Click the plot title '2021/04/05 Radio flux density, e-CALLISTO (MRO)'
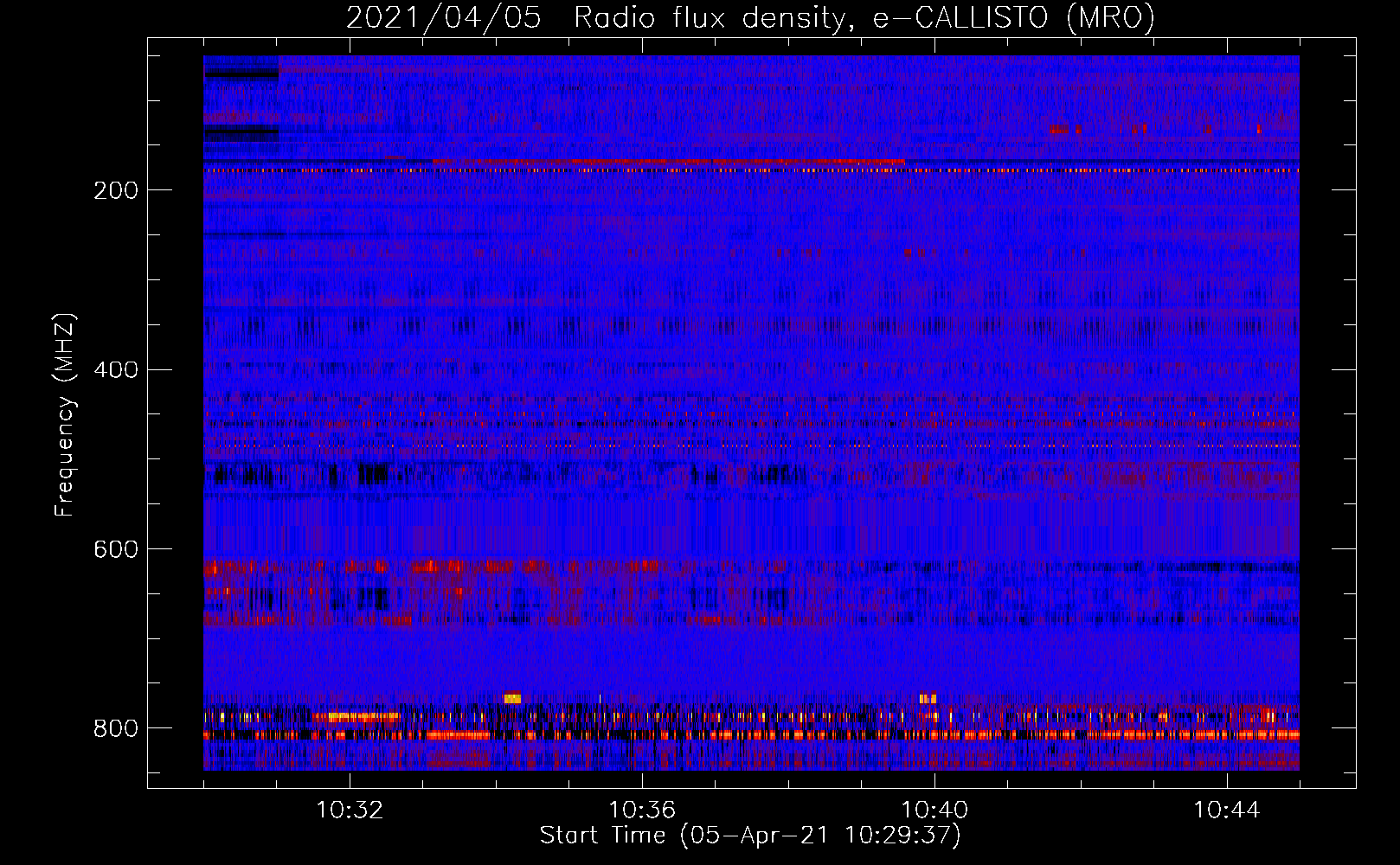Viewport: 1400px width, 865px height. (x=750, y=17)
